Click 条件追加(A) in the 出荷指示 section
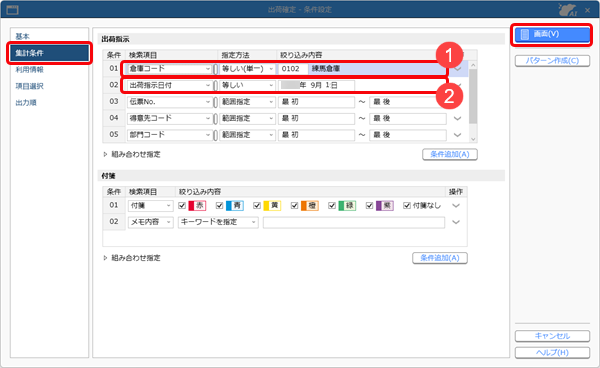 (450, 154)
